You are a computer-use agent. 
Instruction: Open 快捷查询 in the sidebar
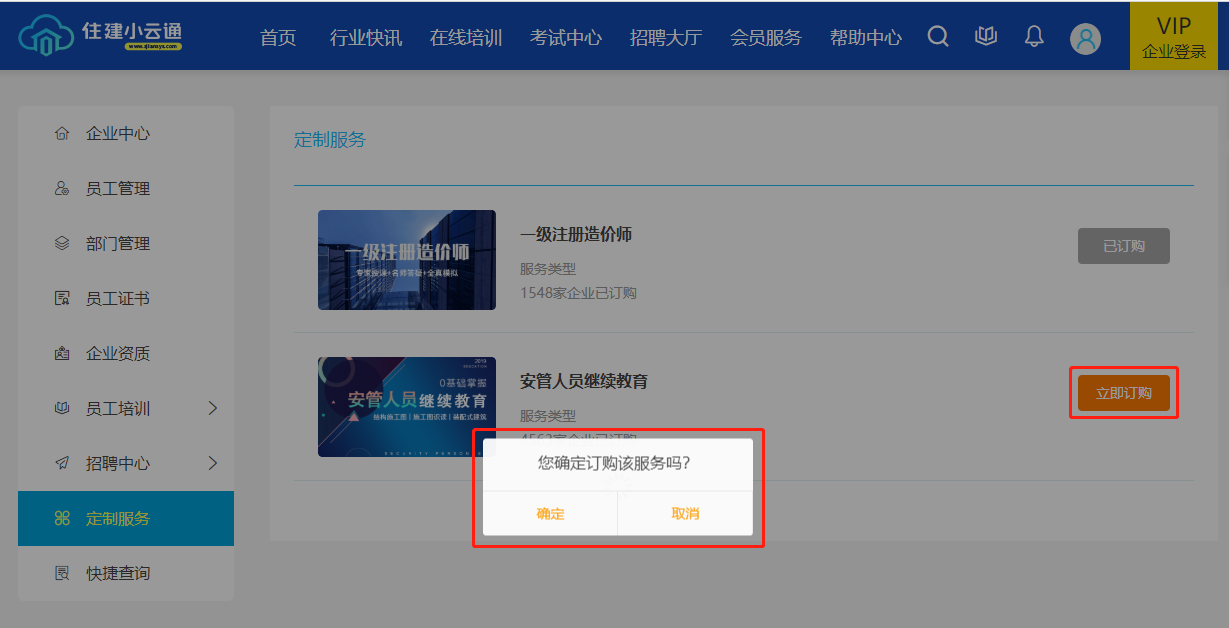tap(118, 574)
